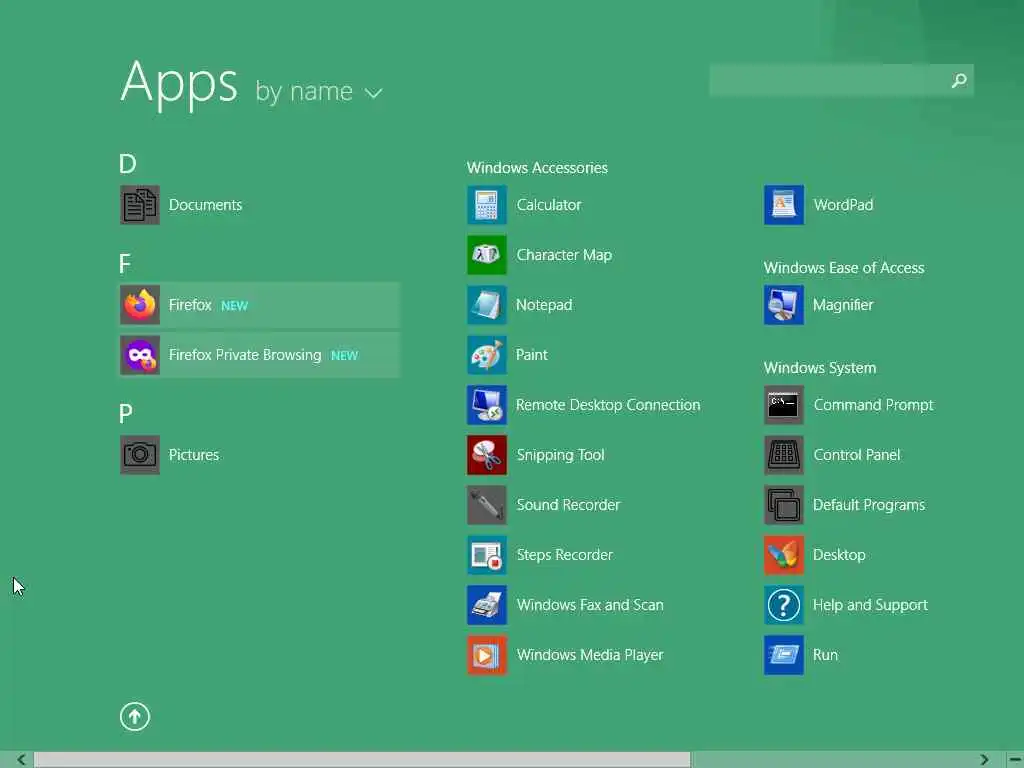The height and width of the screenshot is (768, 1024).
Task: Click the 'Remote Desktop Connection' label
Action: (x=608, y=405)
